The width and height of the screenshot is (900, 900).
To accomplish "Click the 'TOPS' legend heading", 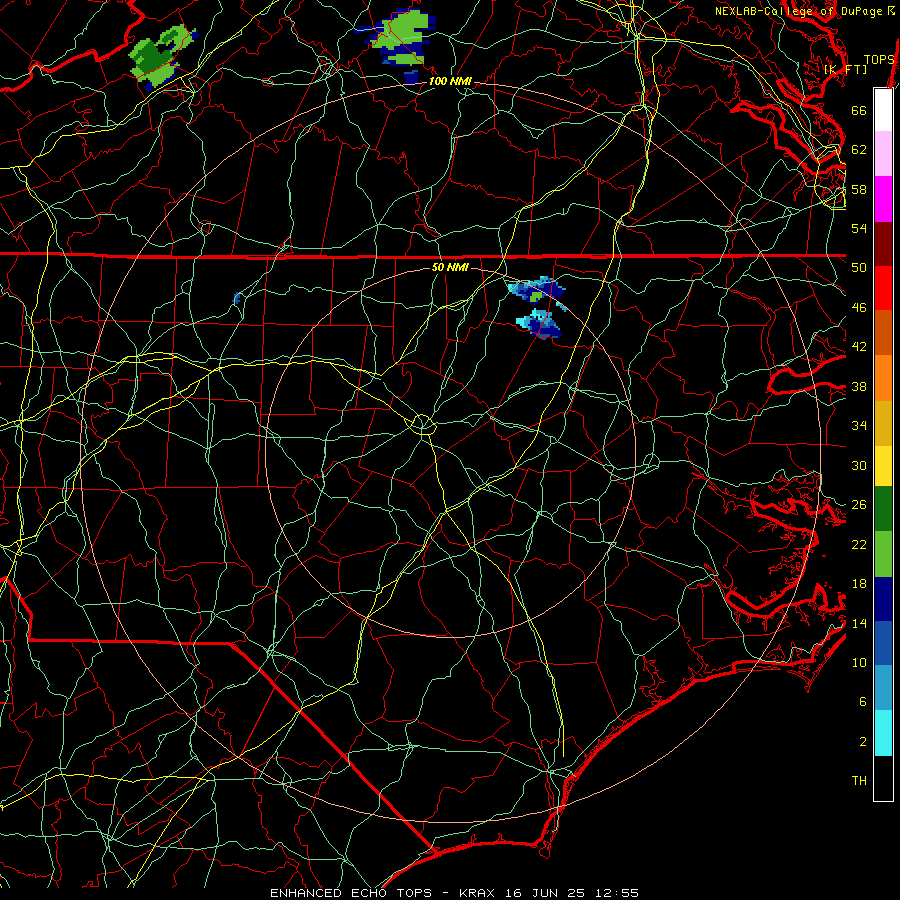I will point(879,60).
